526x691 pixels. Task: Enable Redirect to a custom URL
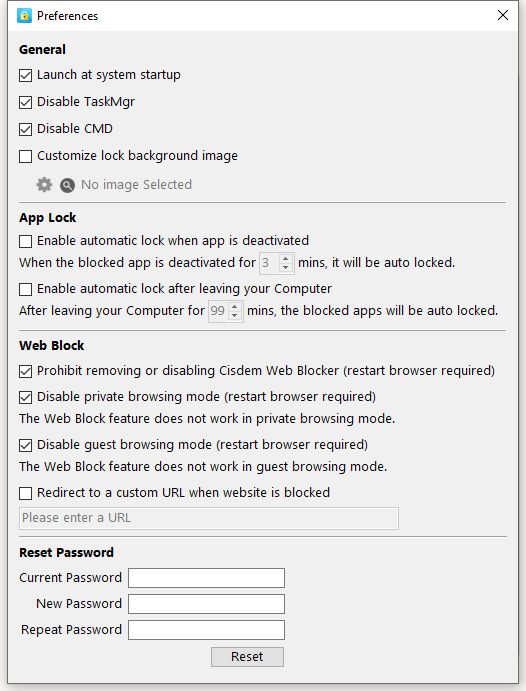tap(26, 494)
